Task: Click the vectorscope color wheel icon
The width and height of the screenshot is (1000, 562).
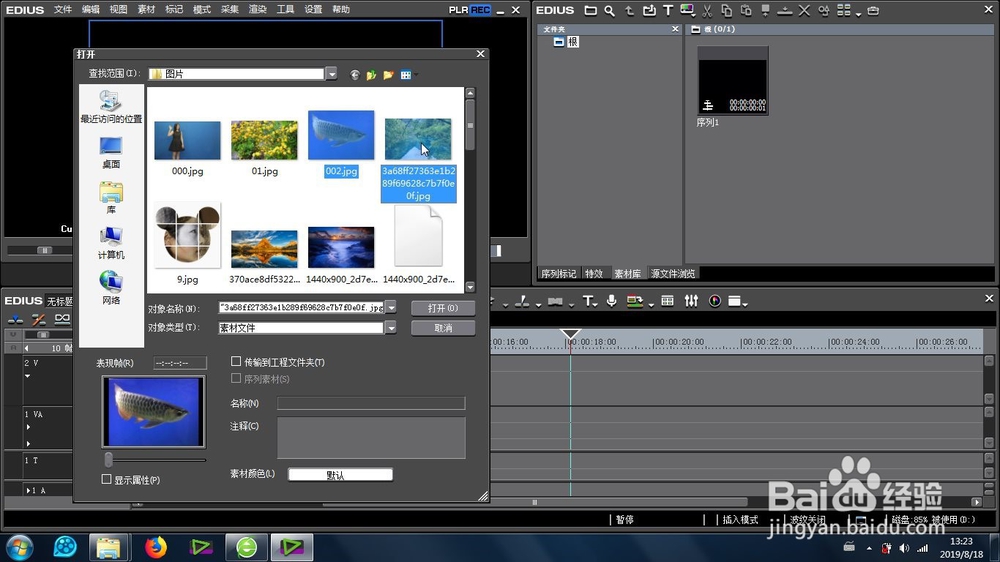Action: 715,301
